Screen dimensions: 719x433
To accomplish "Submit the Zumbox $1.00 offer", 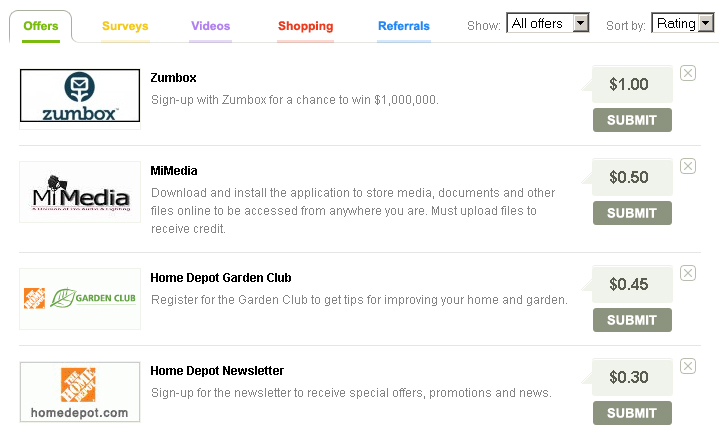I will (632, 121).
